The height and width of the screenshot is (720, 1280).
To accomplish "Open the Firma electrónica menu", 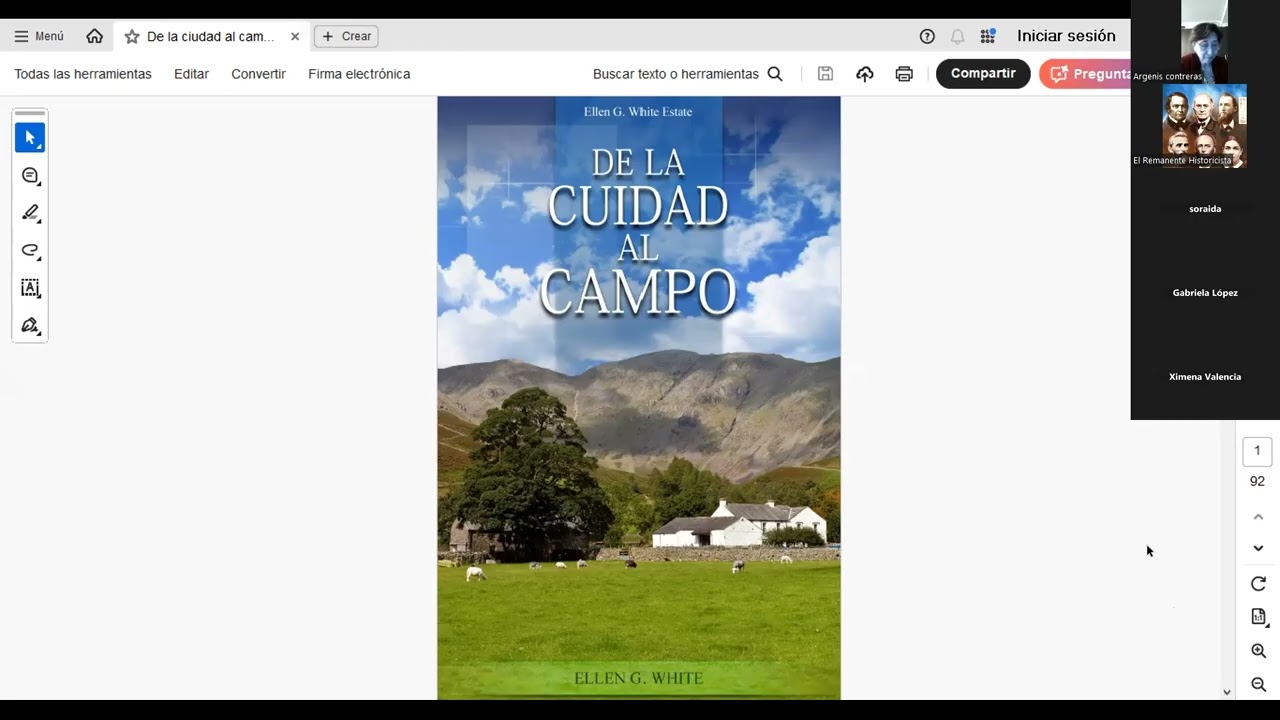I will 359,74.
